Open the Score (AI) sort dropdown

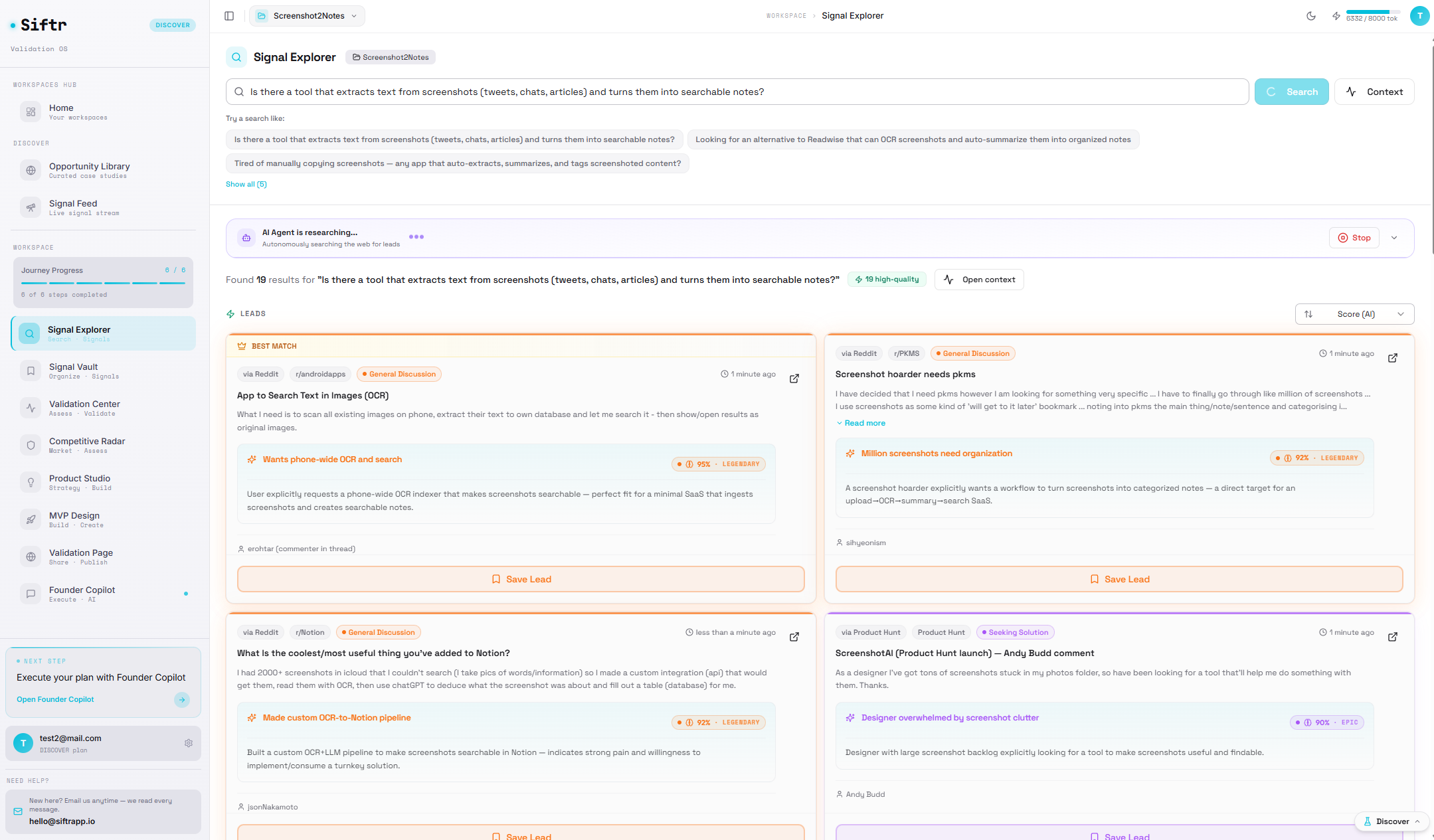(1354, 314)
